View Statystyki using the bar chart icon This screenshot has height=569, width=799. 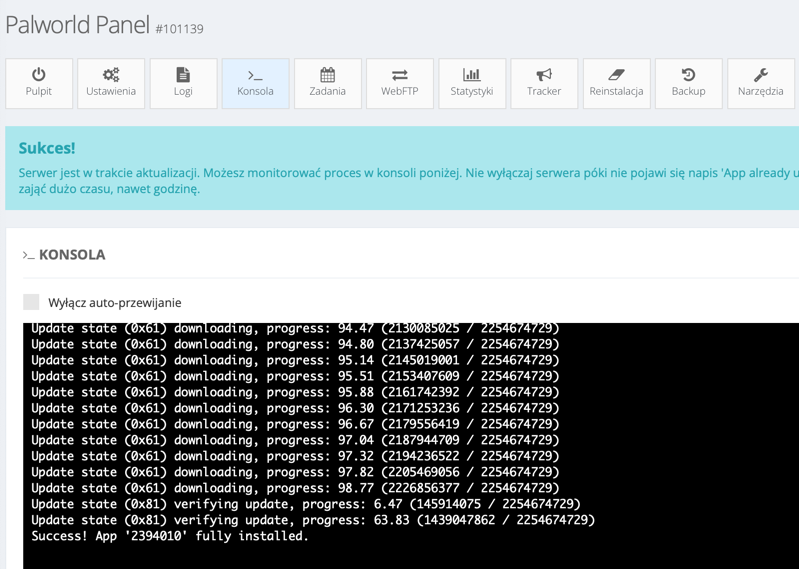pos(471,75)
